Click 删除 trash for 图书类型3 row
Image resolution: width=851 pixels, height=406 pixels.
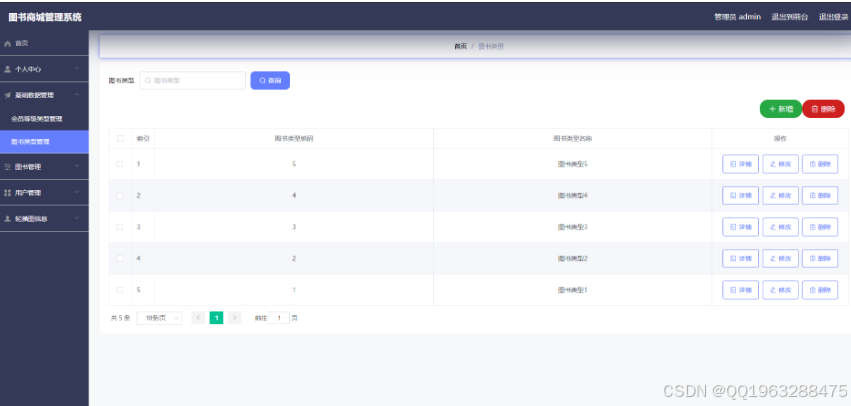pos(820,227)
